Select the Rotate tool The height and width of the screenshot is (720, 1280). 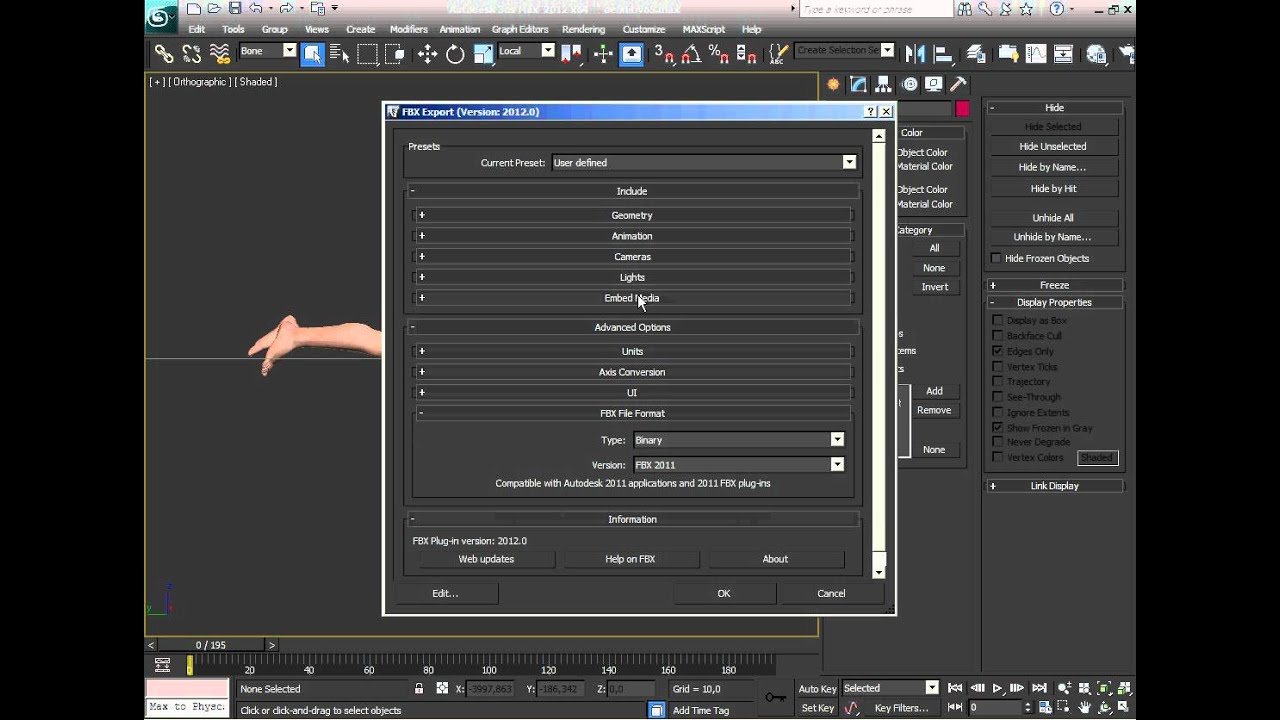tap(455, 54)
